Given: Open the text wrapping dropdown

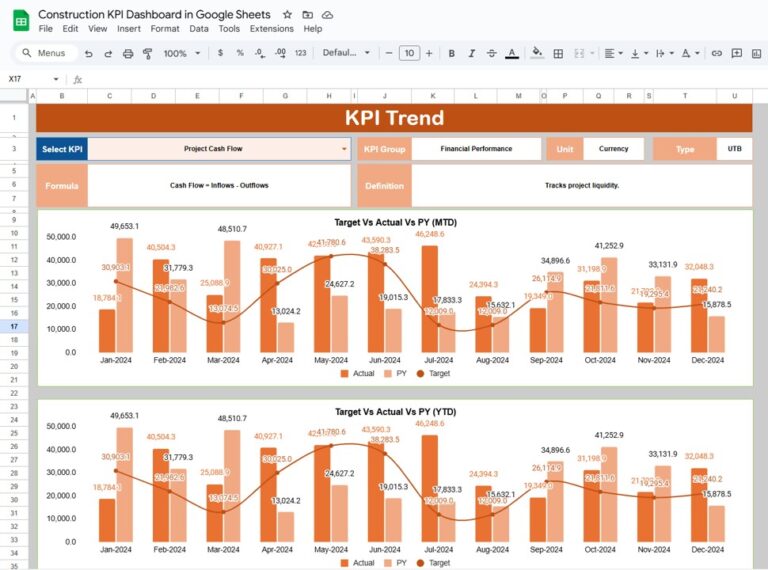Looking at the screenshot, I should (665, 53).
